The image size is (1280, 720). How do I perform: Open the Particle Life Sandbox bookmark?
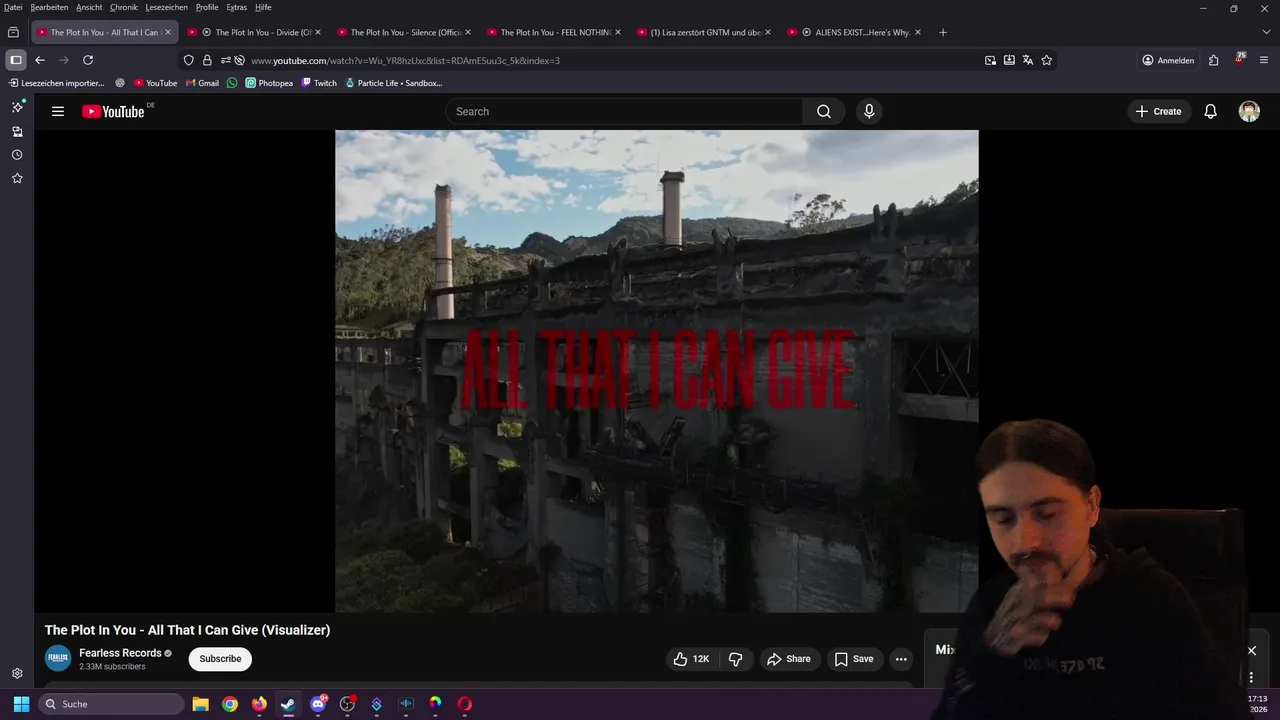coord(393,83)
